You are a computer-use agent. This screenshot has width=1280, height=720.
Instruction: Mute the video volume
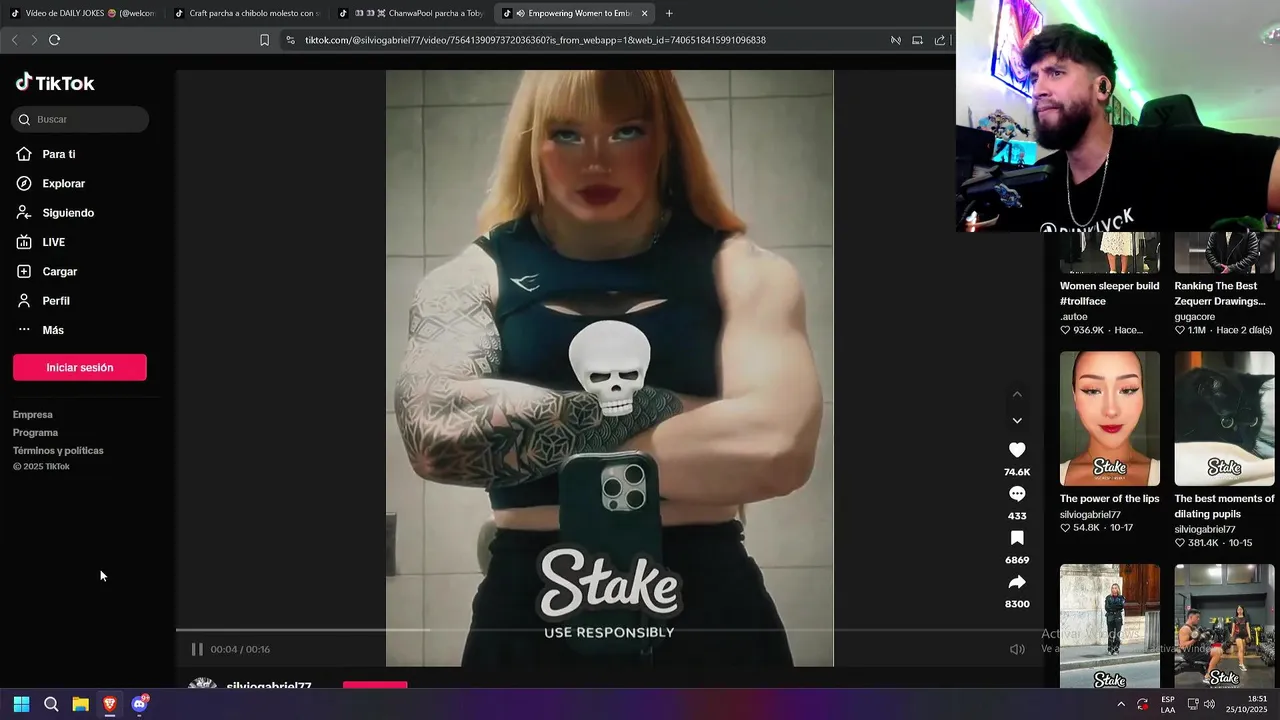(x=1017, y=649)
